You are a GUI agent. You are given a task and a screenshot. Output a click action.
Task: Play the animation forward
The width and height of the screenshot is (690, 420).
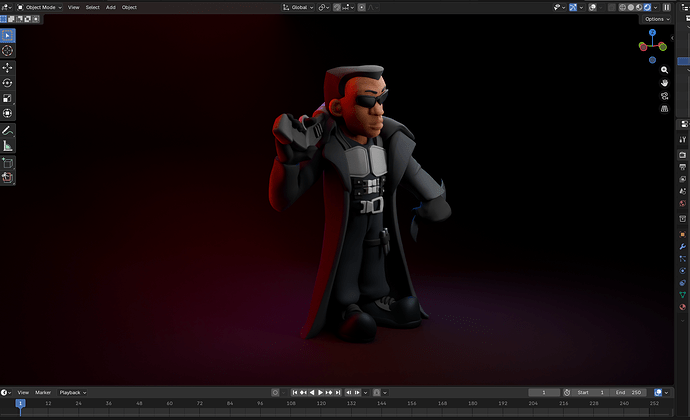pos(320,392)
